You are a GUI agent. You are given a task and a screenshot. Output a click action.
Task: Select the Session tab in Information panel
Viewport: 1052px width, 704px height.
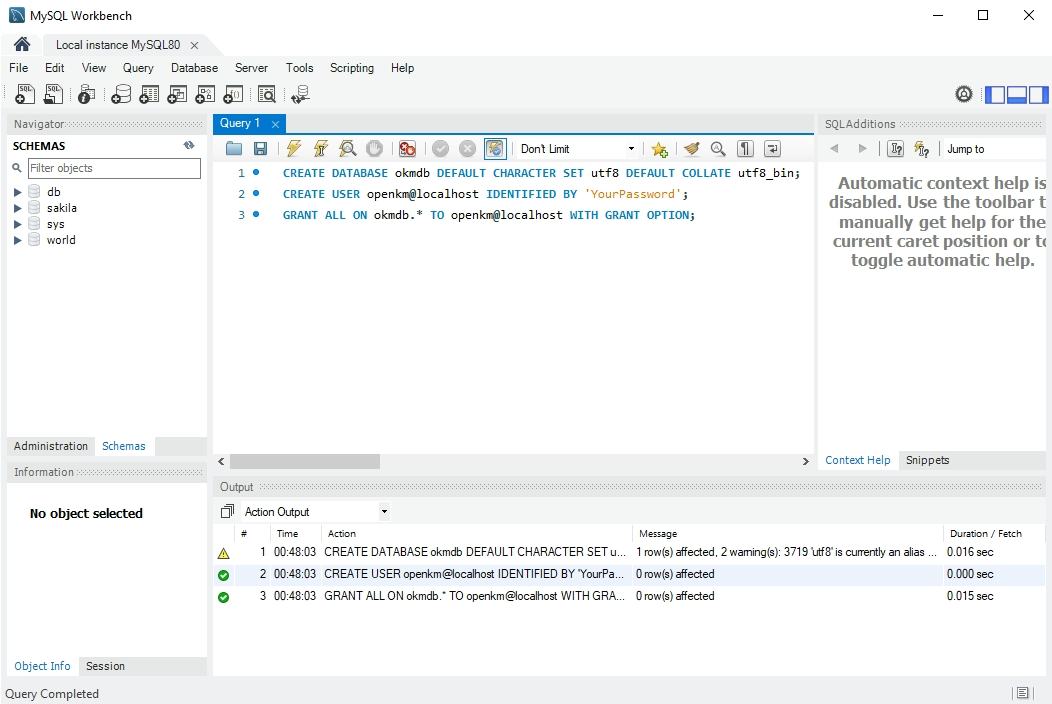105,666
